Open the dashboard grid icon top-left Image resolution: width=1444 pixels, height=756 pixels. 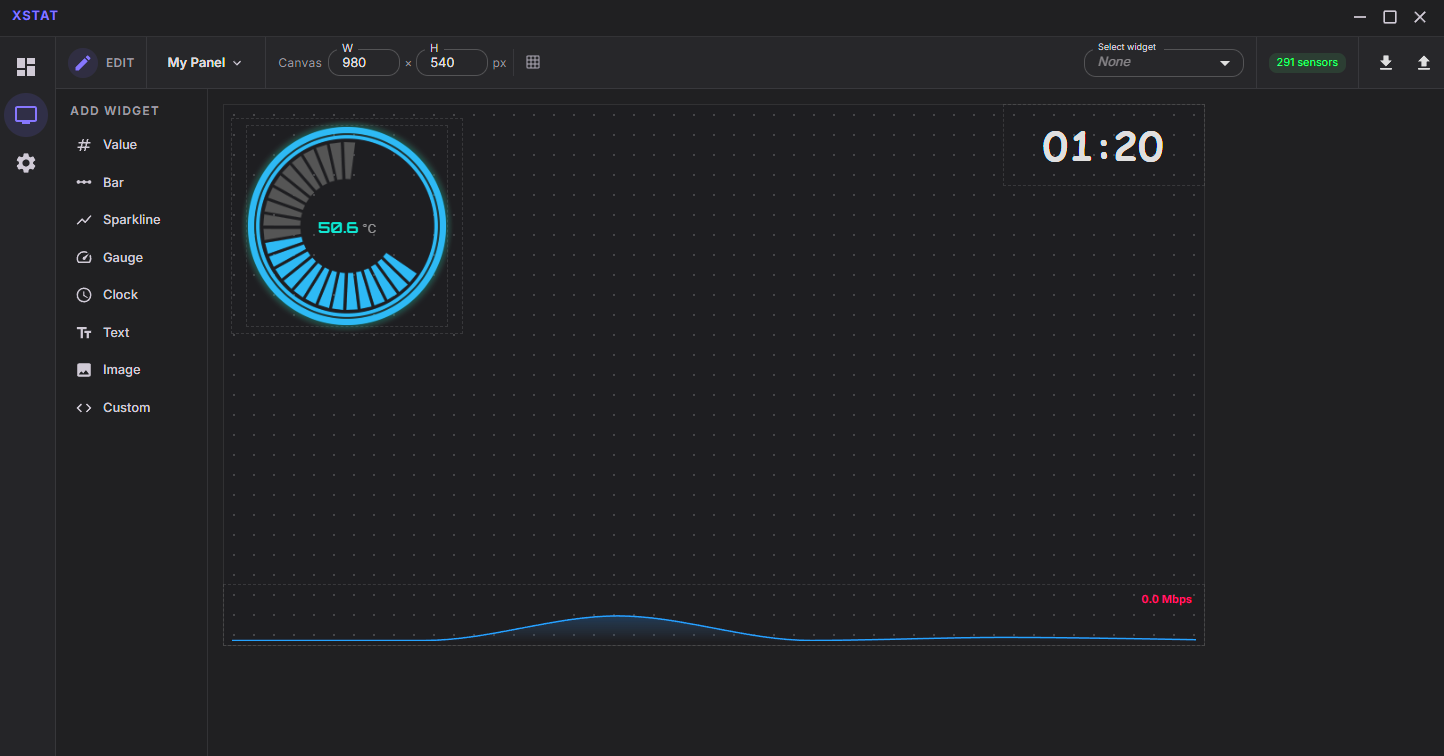[x=26, y=67]
